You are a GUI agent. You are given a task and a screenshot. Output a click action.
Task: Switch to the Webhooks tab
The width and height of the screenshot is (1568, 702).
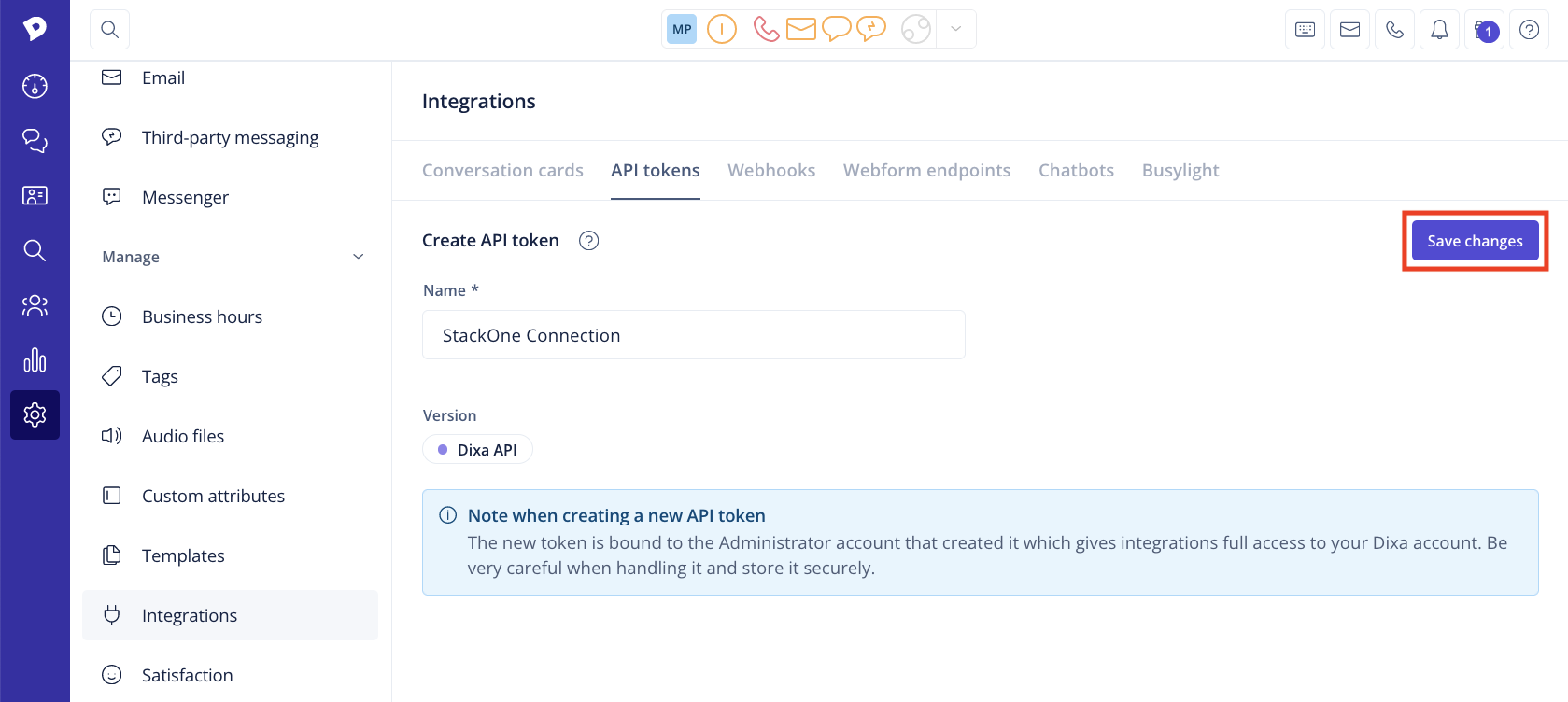click(x=771, y=170)
